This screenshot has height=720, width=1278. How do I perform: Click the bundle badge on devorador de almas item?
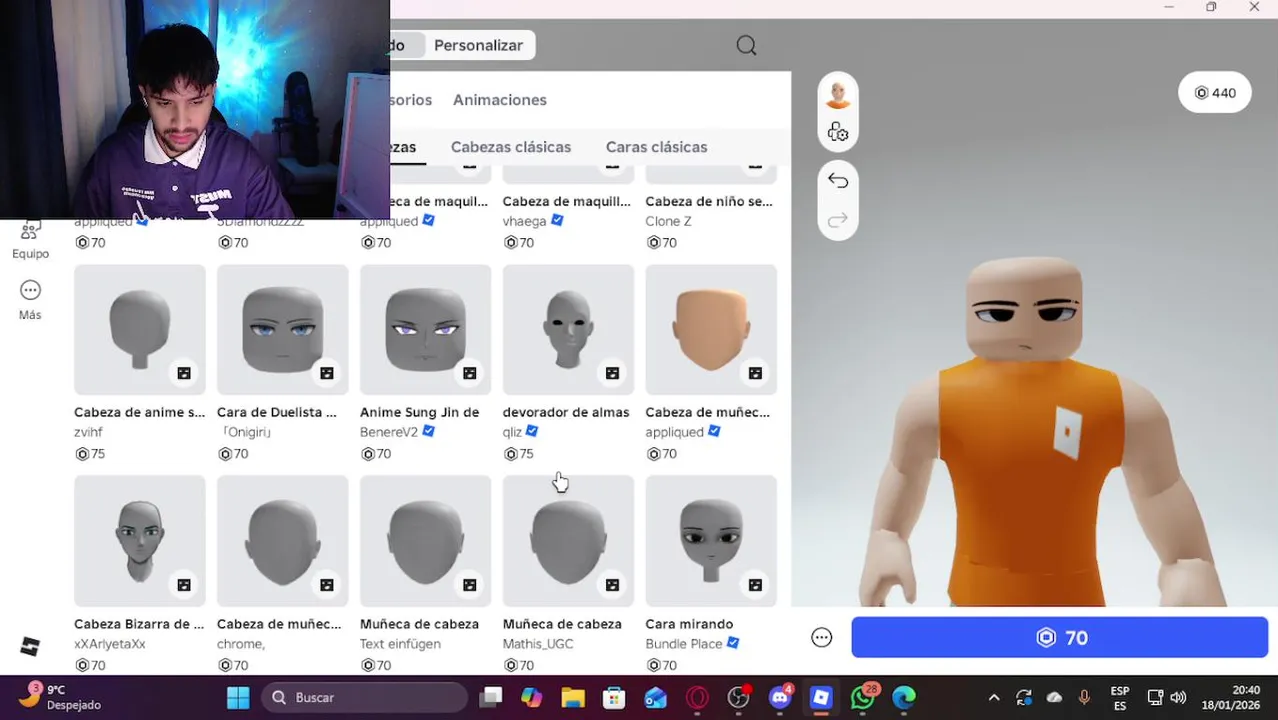[x=612, y=373]
